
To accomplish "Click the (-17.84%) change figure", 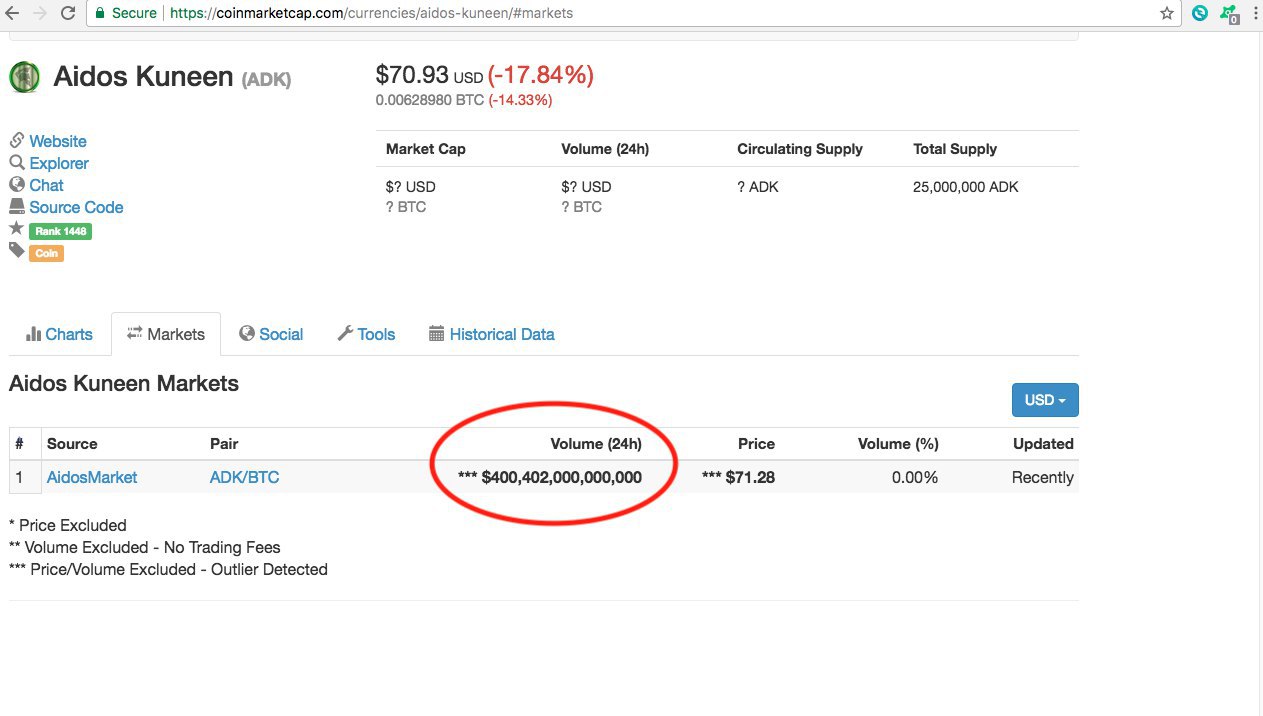I will (540, 75).
